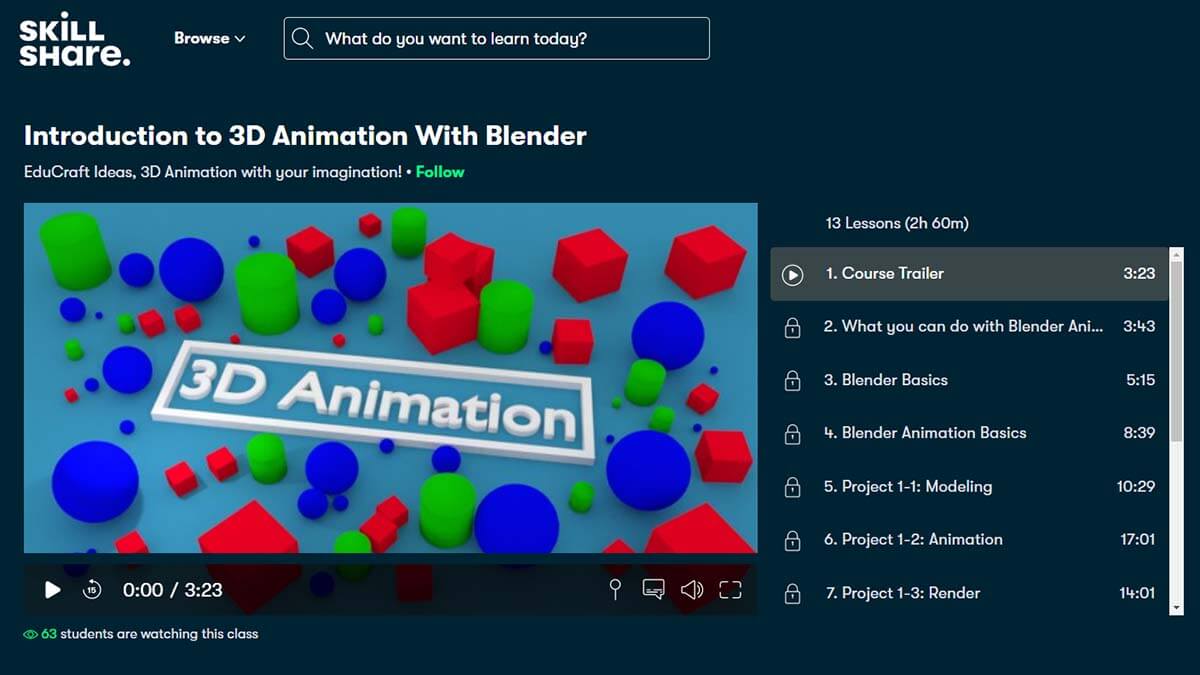Open lesson 3. Blender Basics
The height and width of the screenshot is (675, 1200).
point(969,380)
